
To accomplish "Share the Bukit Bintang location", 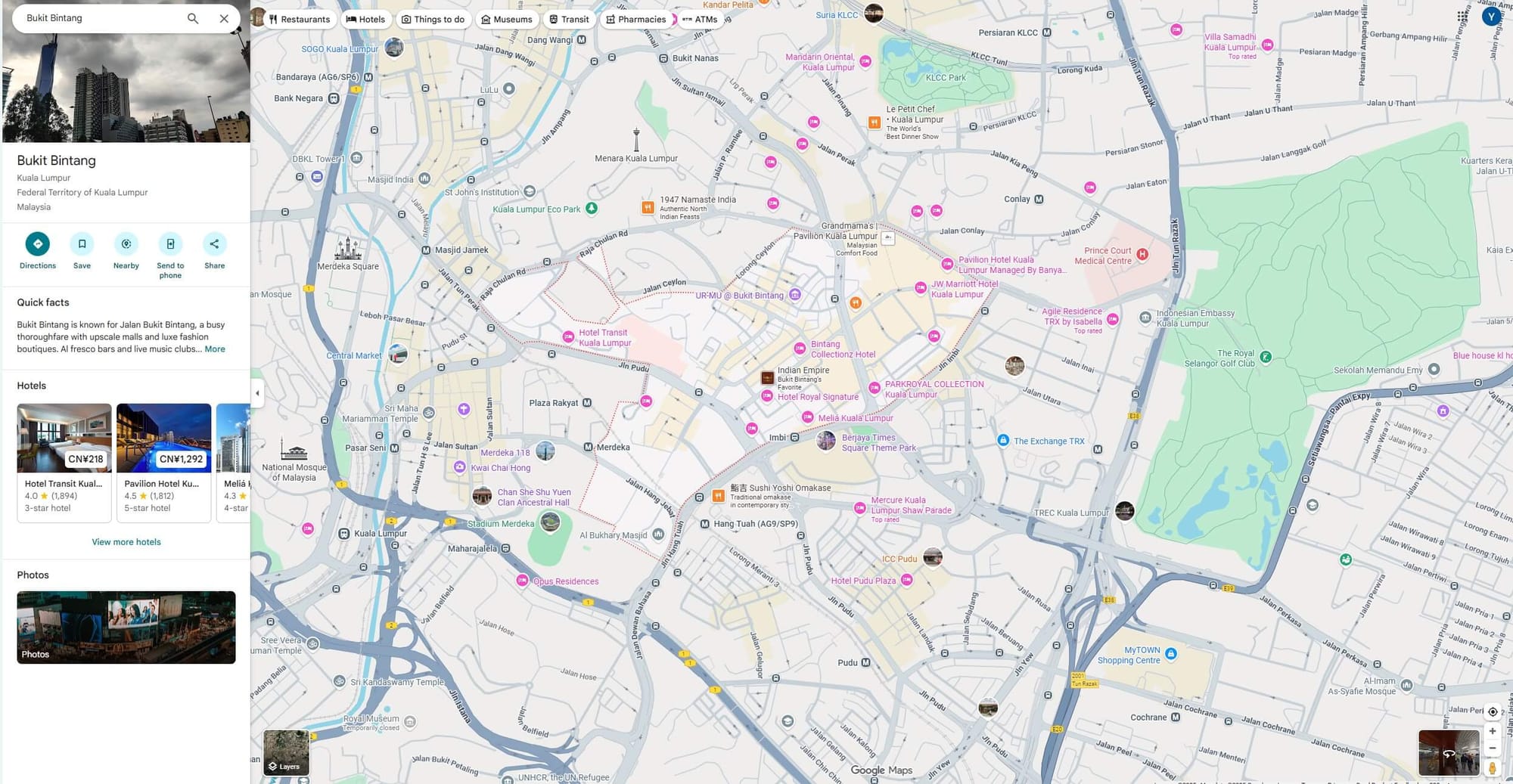I will point(214,244).
